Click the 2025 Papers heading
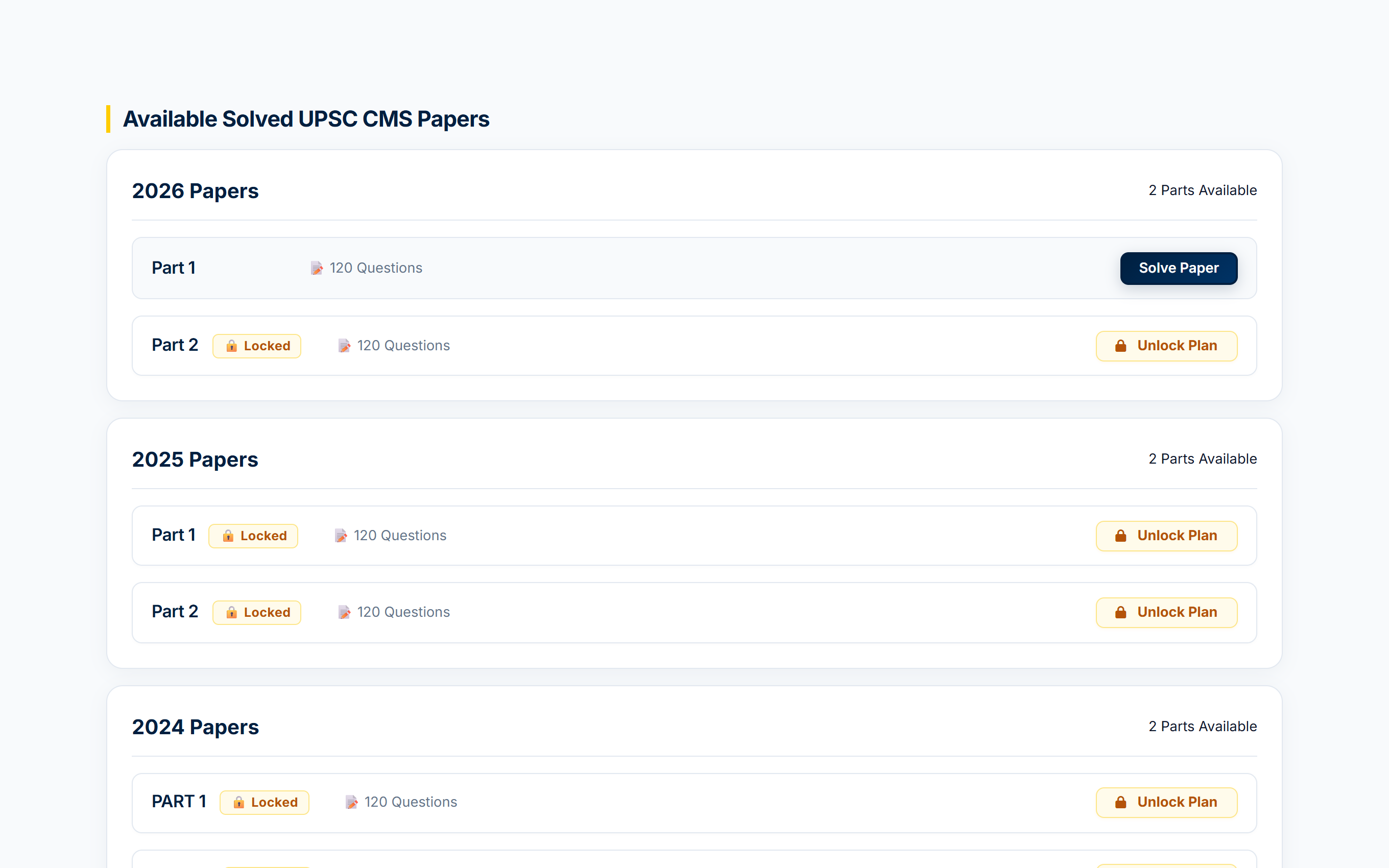Viewport: 1389px width, 868px height. pyautogui.click(x=195, y=460)
